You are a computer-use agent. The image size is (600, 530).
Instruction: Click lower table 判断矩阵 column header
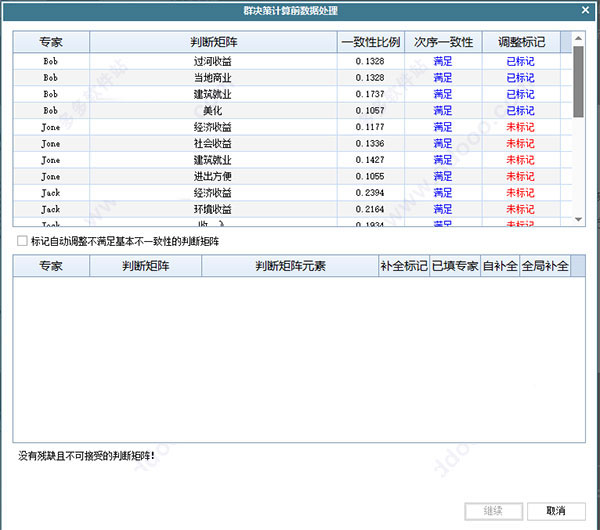145,266
